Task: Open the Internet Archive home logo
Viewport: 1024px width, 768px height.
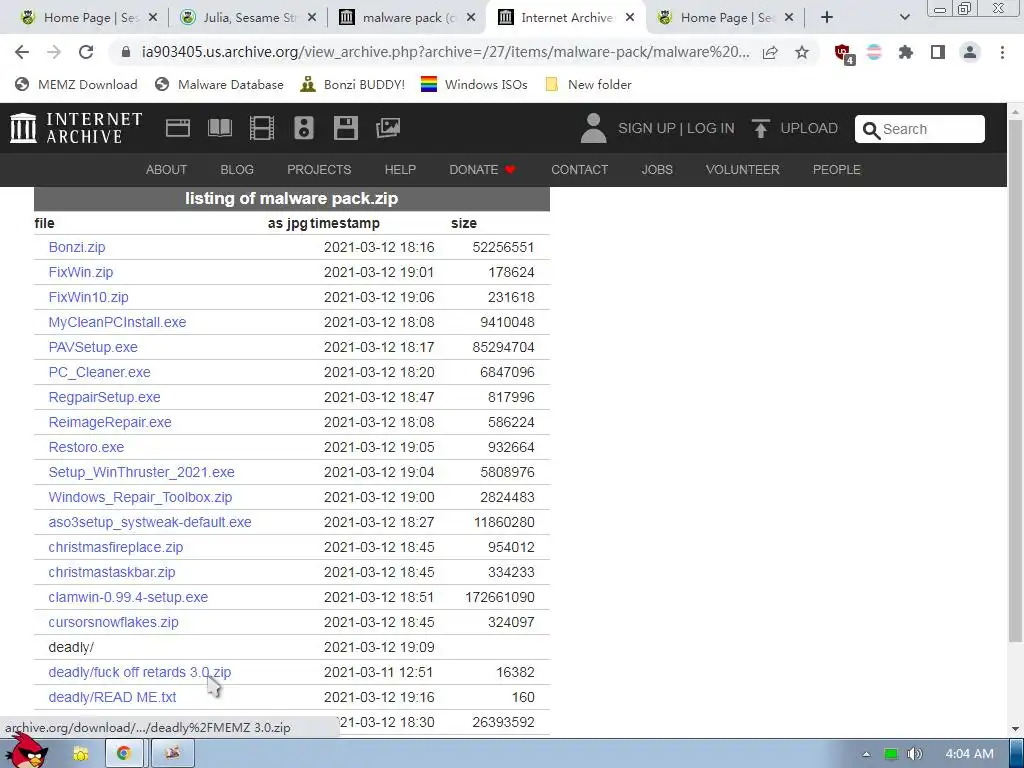Action: click(76, 128)
